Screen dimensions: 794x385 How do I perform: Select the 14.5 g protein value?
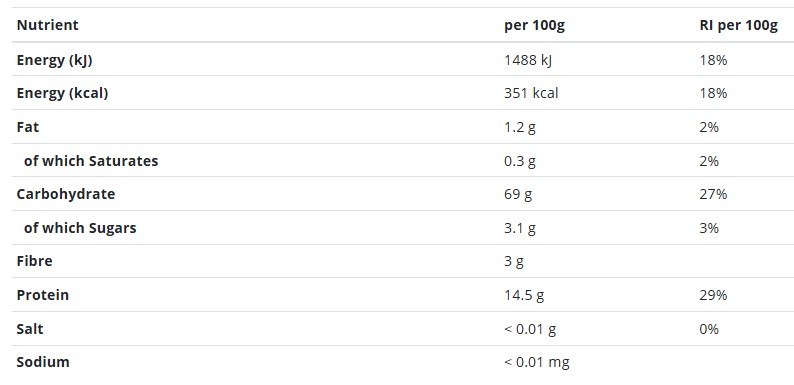tap(524, 295)
